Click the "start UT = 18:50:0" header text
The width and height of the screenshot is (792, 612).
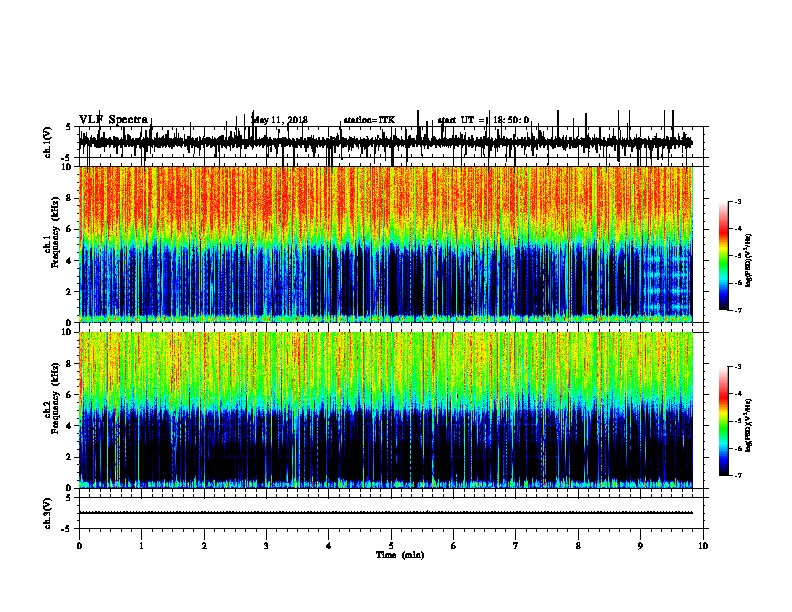[x=483, y=120]
